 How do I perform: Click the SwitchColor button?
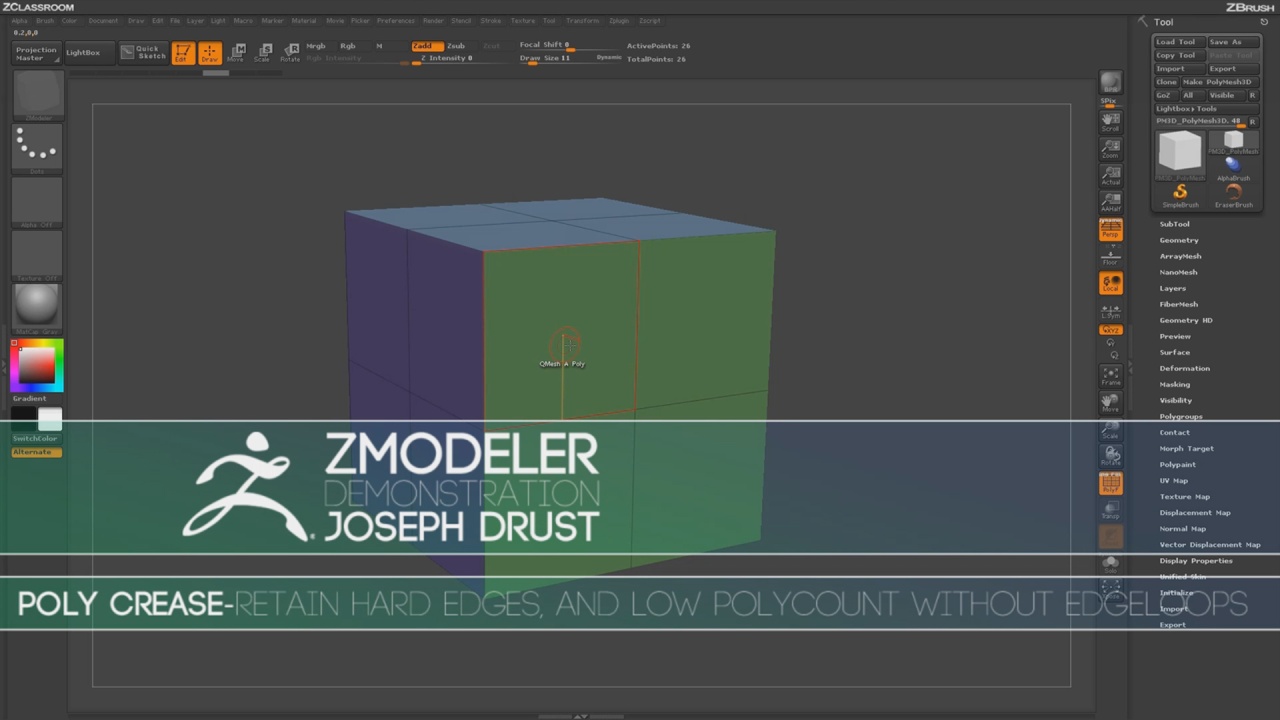tap(36, 438)
